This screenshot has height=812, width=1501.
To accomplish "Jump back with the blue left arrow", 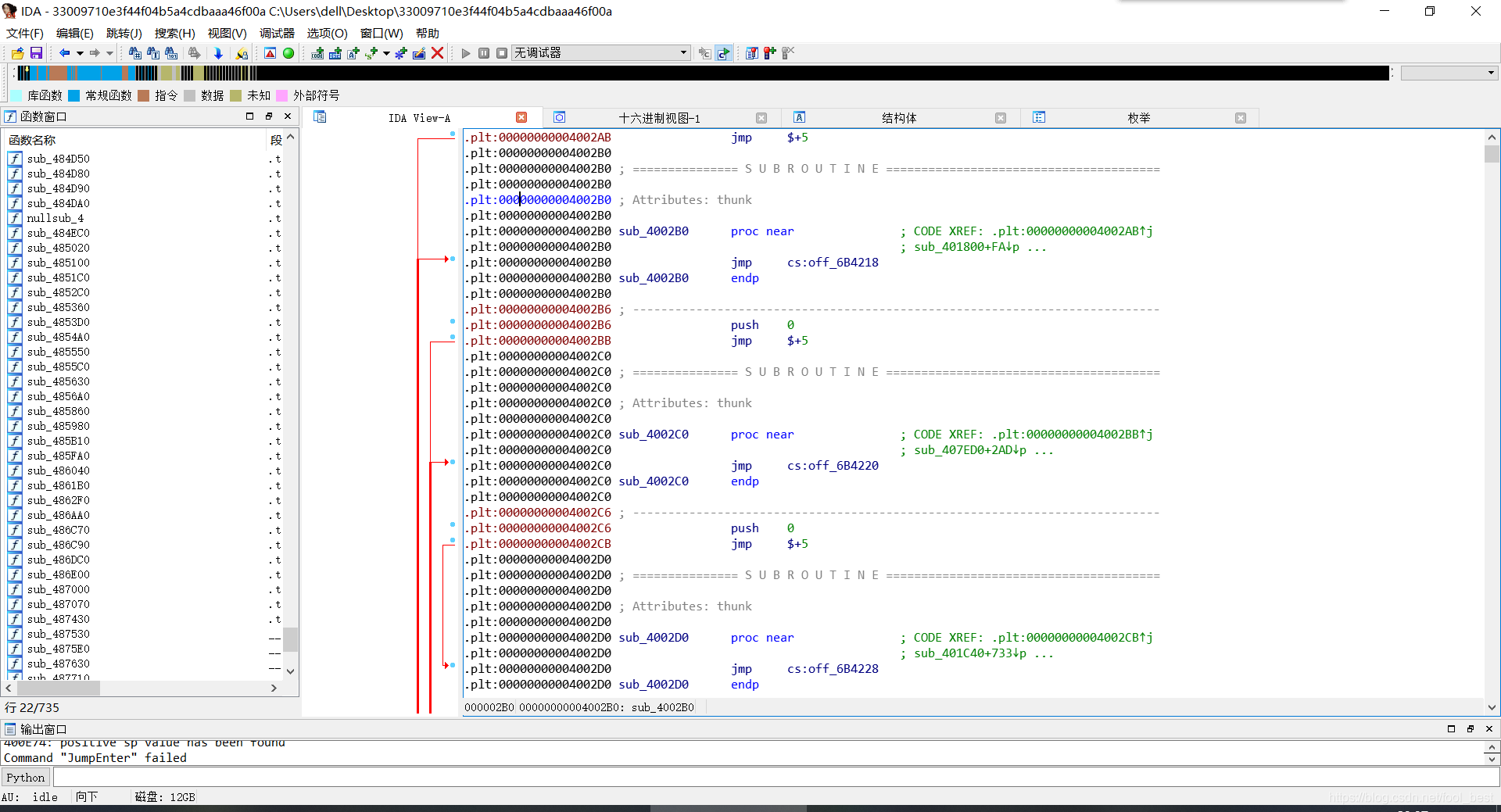I will 64,53.
